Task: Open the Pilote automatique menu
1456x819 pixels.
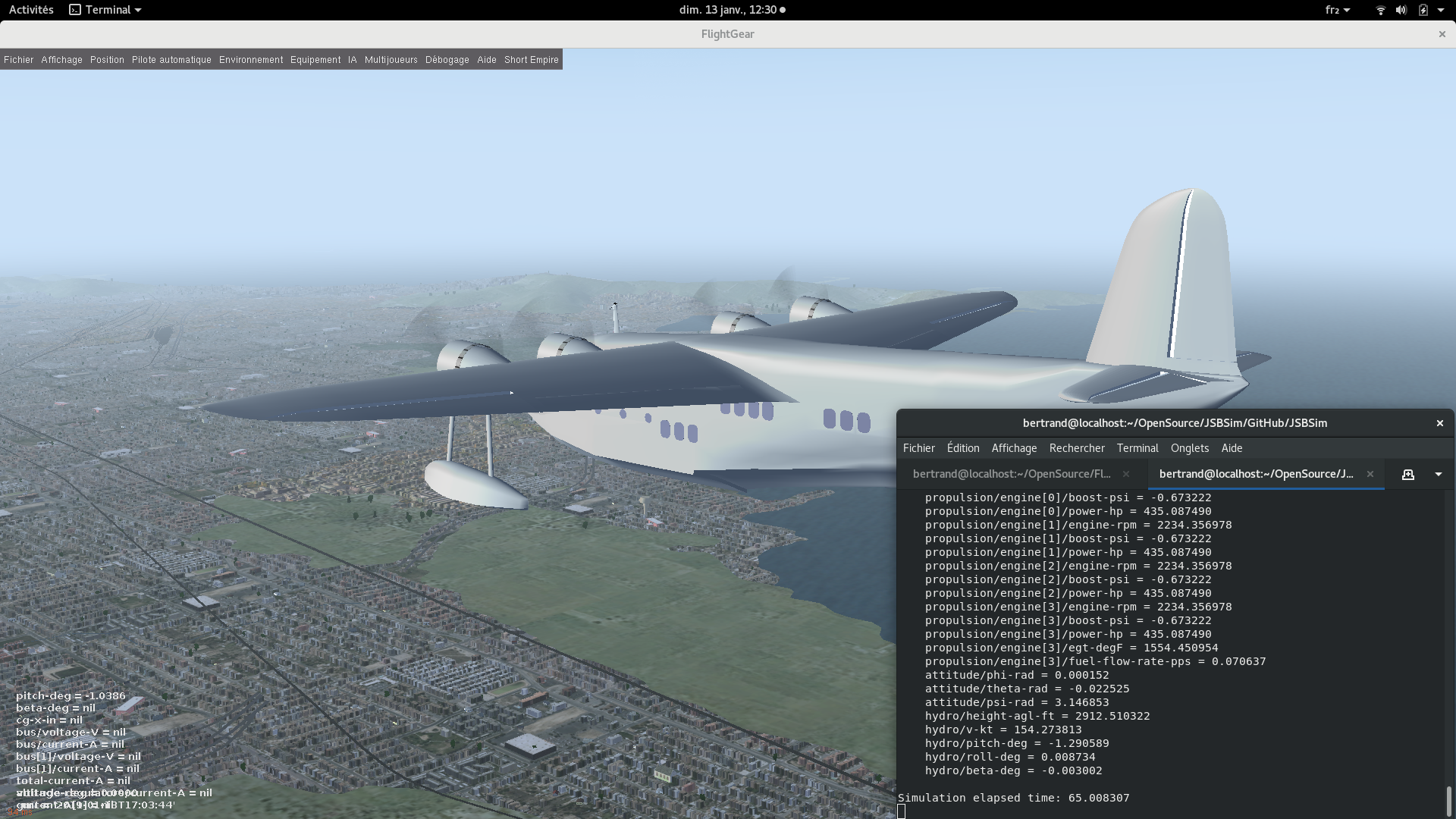Action: [171, 59]
